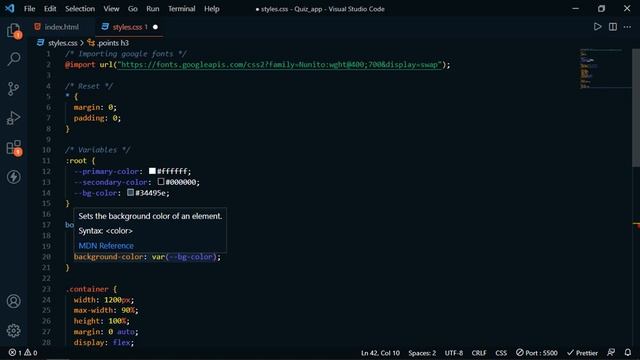Click the HTML file icon on index.html tab
This screenshot has height=360, width=640.
[x=38, y=27]
